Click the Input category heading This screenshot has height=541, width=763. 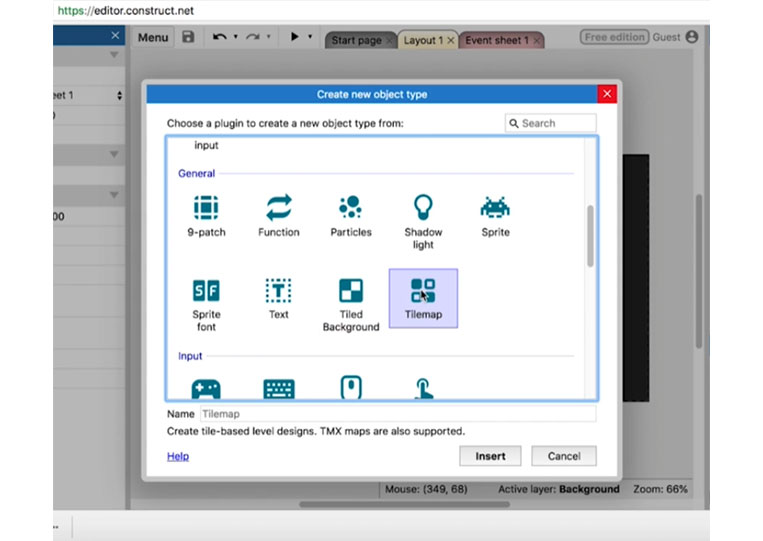coord(190,356)
